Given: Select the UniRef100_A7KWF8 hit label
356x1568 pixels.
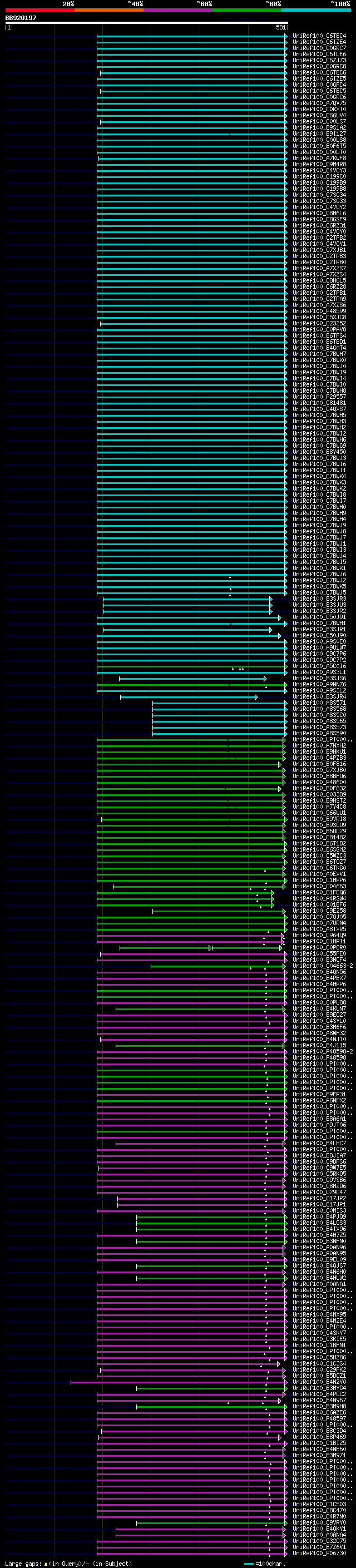Looking at the screenshot, I should (319, 159).
